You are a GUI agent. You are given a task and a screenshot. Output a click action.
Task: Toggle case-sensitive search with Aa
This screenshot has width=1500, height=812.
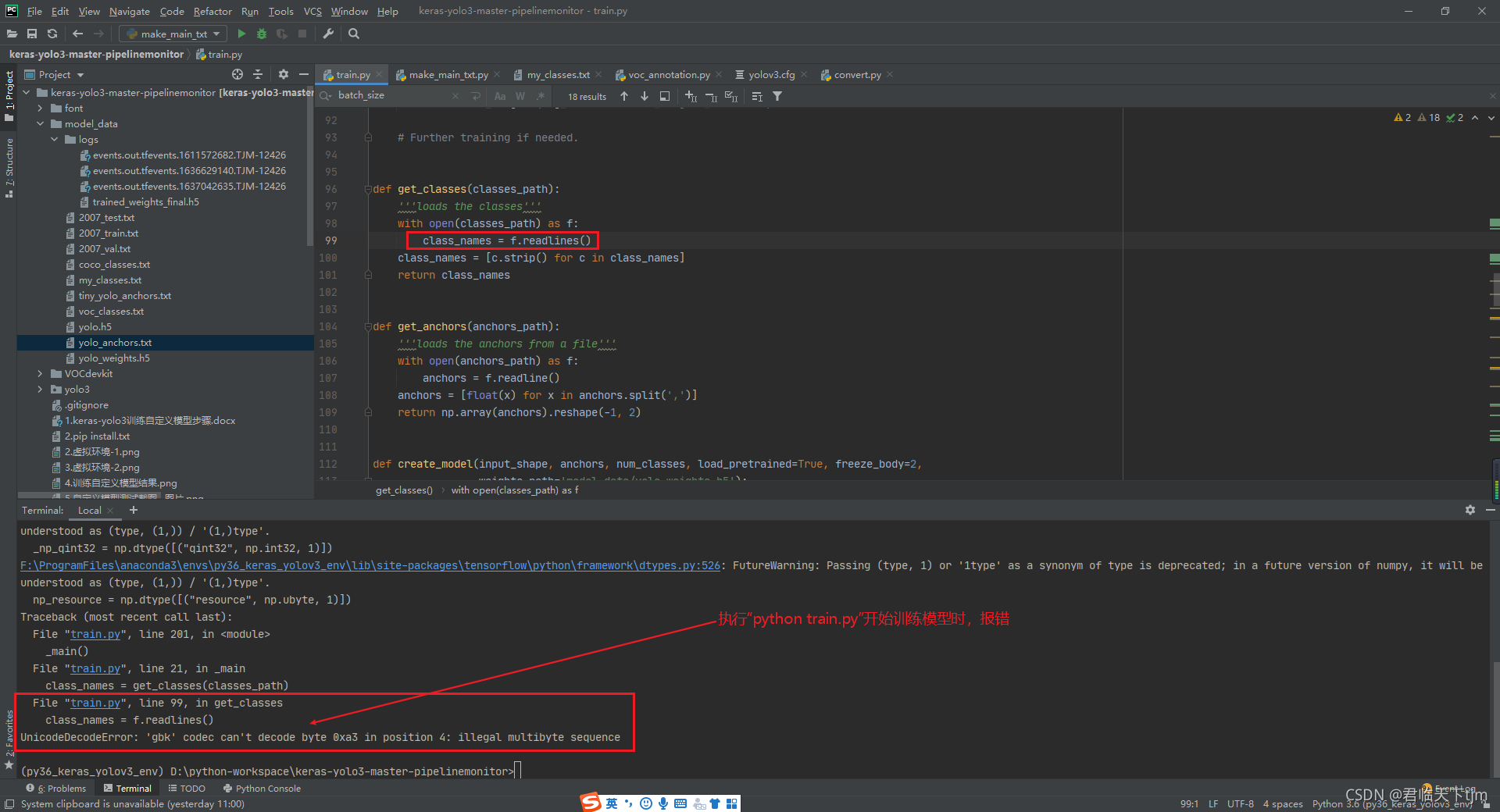tap(499, 95)
